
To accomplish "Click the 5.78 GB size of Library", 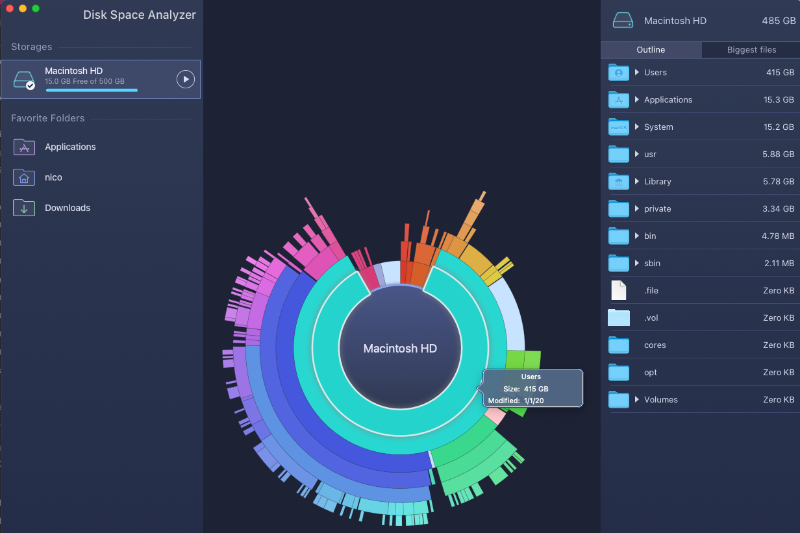I will click(779, 182).
